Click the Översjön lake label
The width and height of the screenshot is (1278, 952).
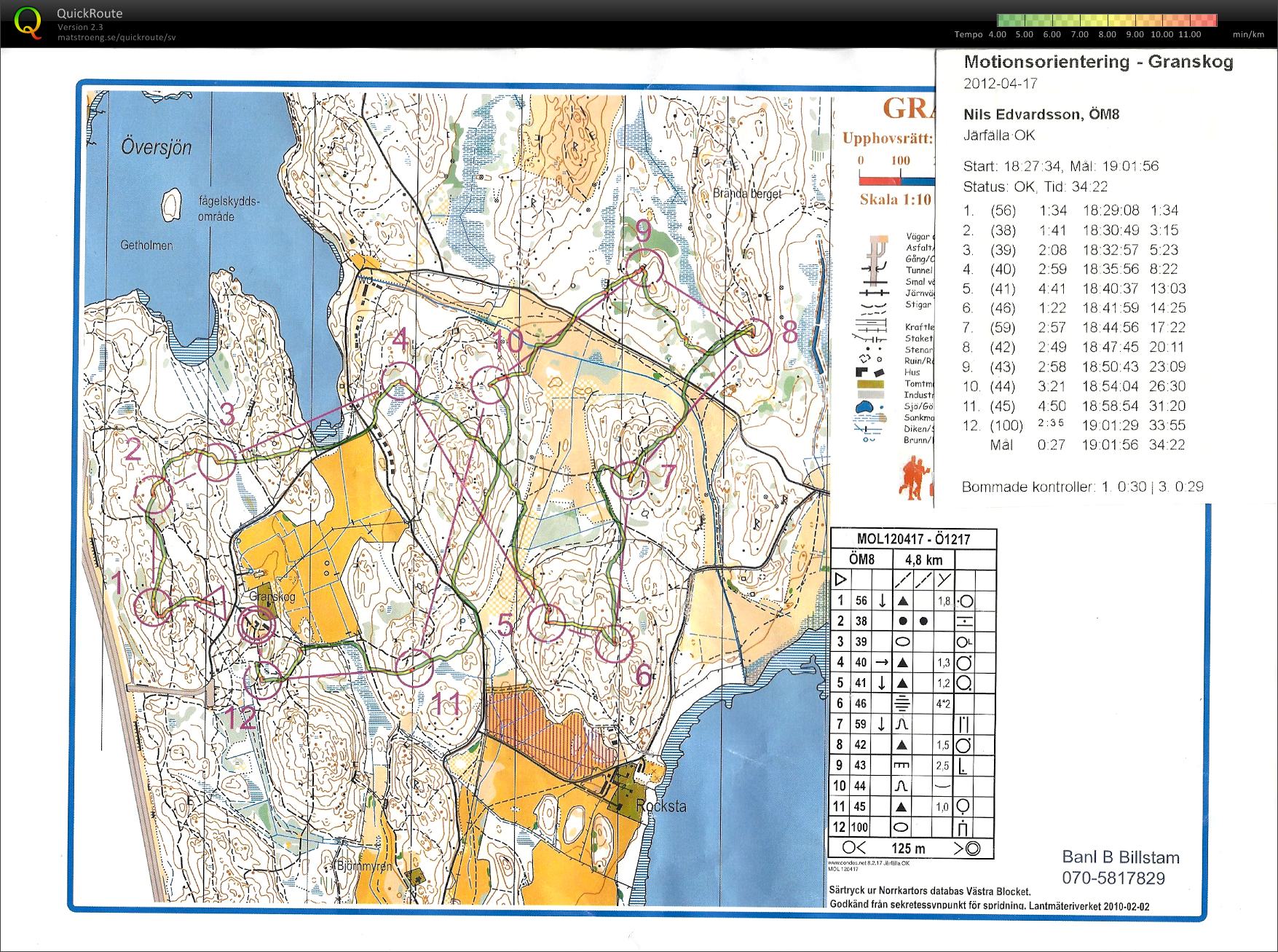click(x=157, y=147)
